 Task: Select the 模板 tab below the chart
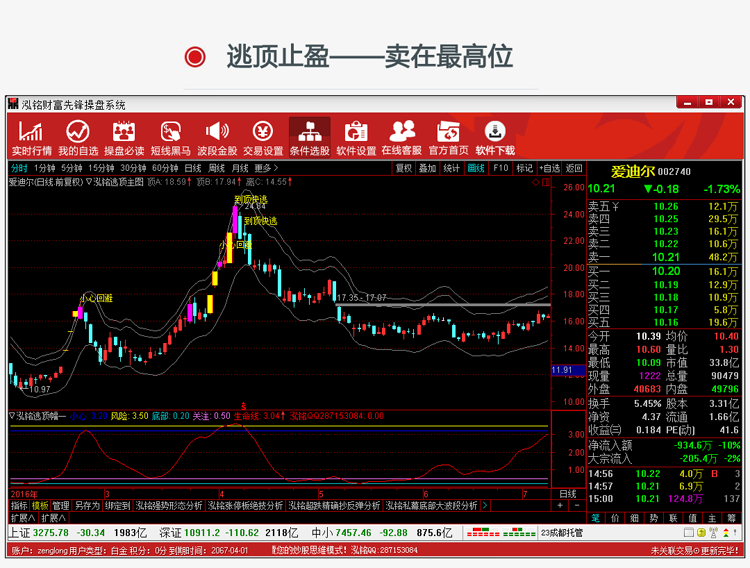click(40, 505)
